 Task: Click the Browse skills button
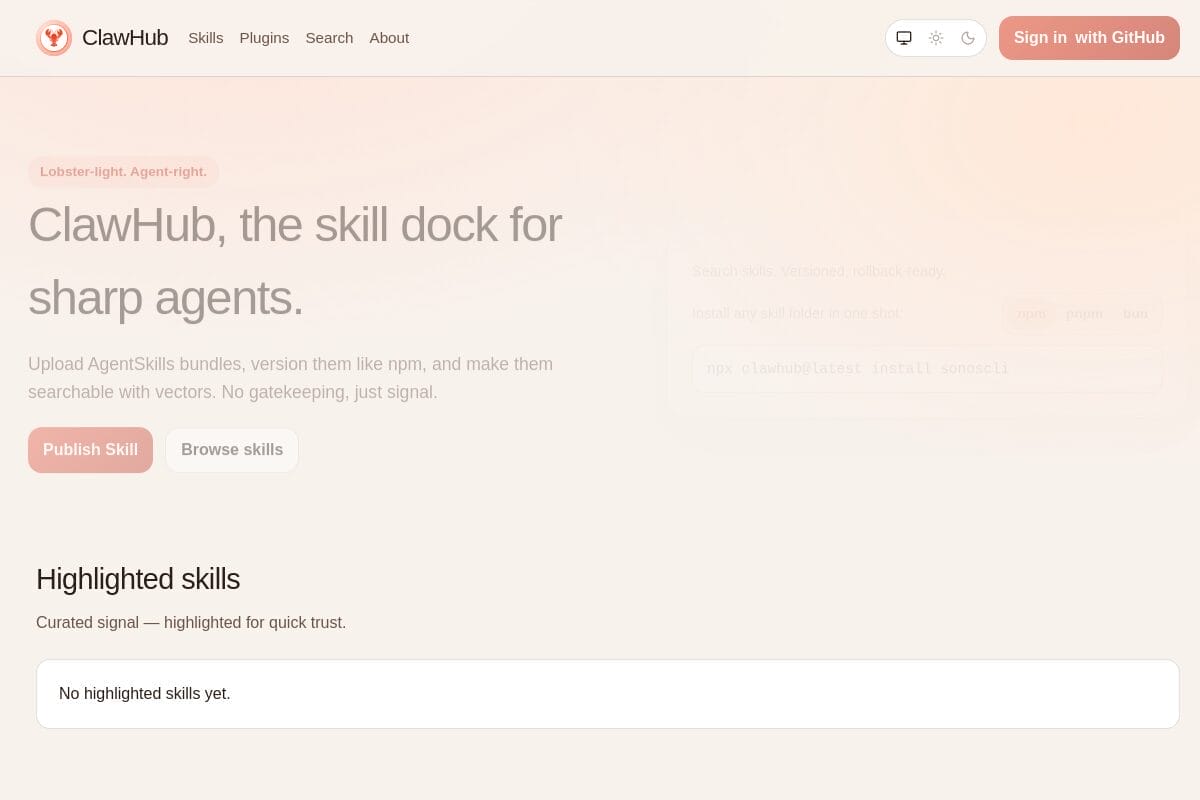tap(232, 449)
